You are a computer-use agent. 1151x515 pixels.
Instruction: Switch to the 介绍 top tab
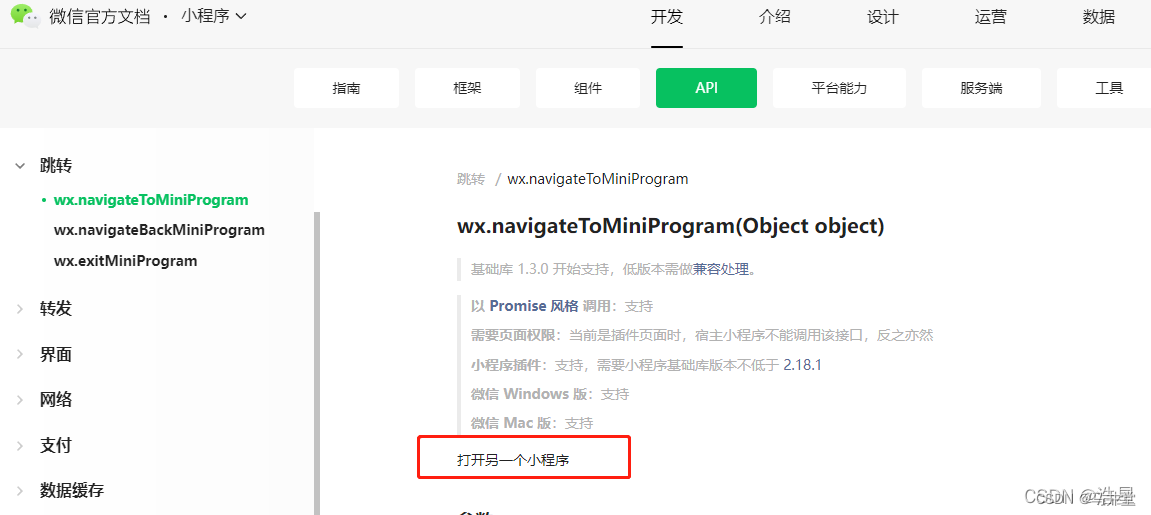point(774,17)
